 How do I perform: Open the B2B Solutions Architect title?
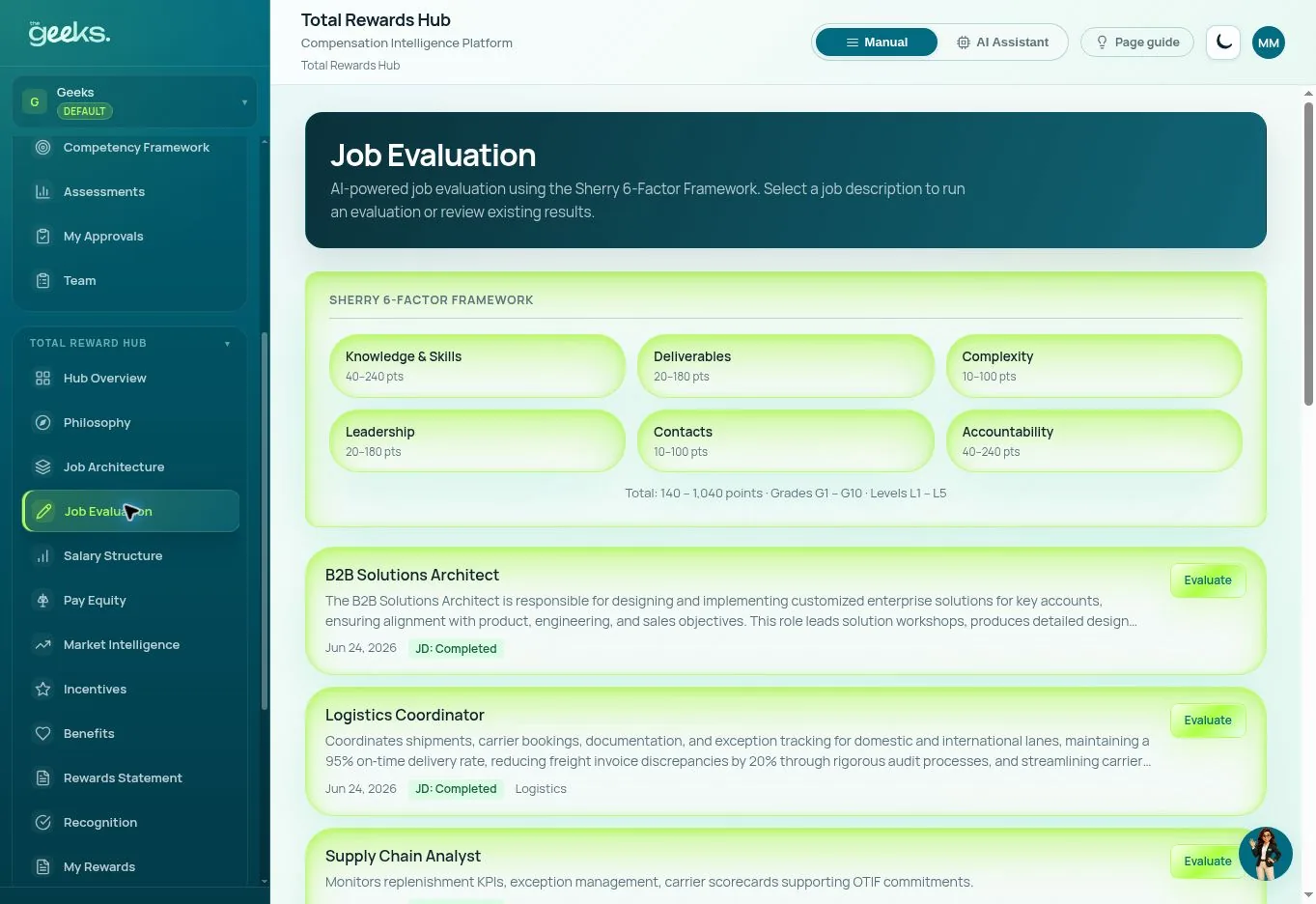point(412,575)
